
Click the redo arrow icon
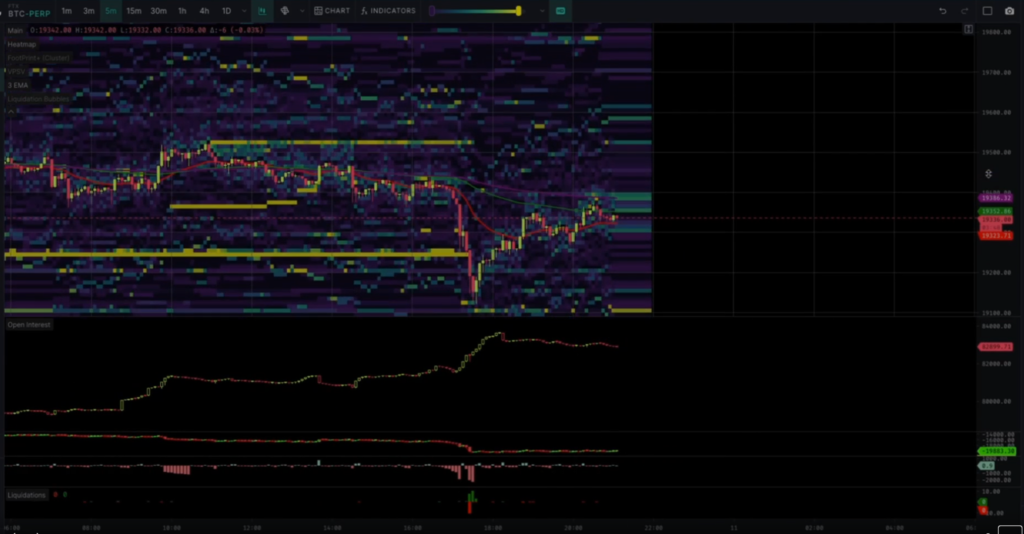point(964,11)
